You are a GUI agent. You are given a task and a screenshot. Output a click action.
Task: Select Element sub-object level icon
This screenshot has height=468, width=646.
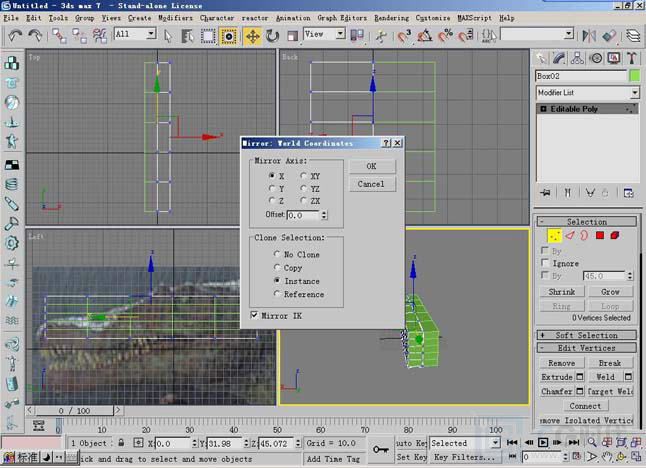point(615,236)
